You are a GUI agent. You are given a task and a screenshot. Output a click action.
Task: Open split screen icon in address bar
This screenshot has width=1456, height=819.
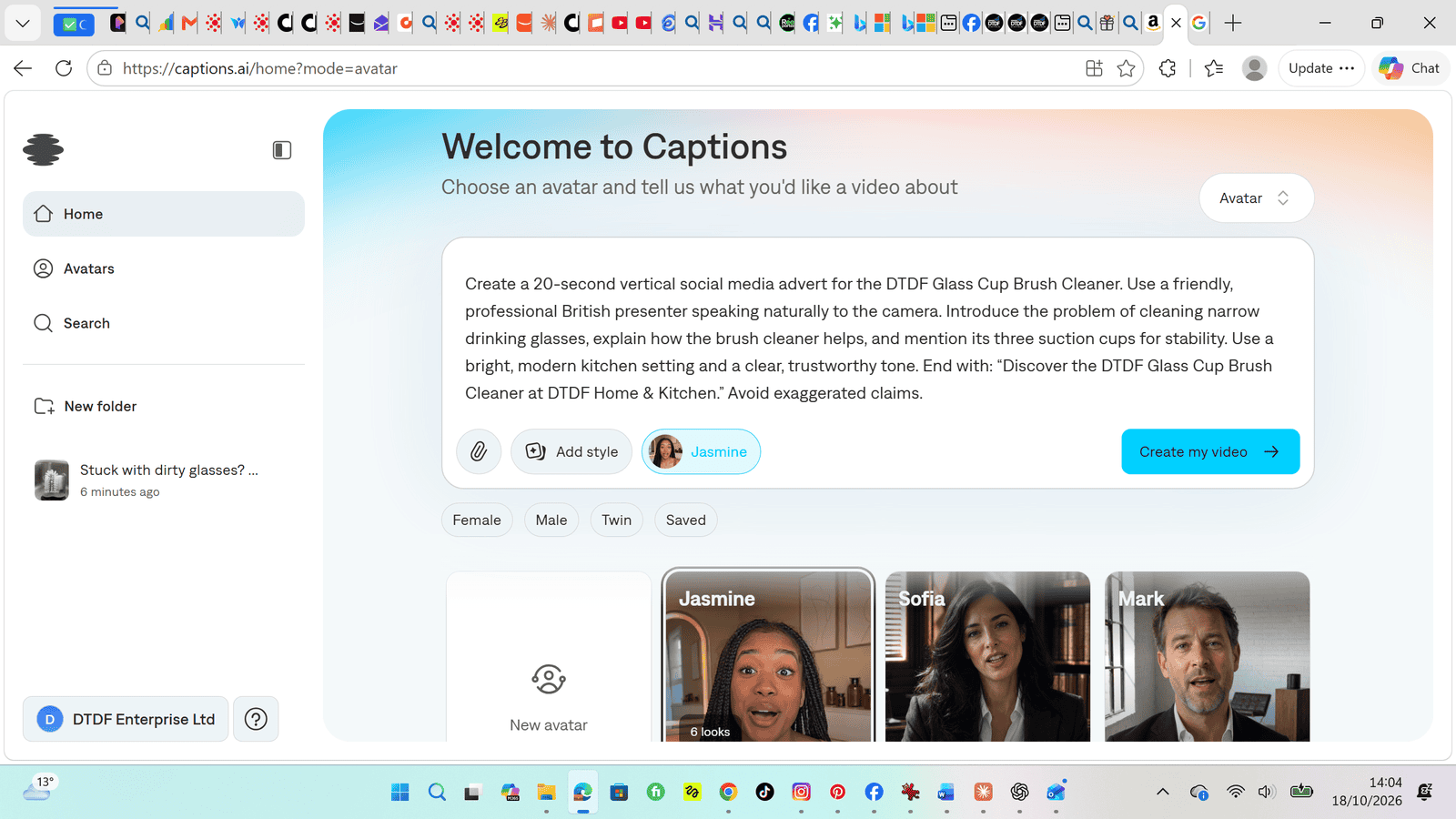1094,68
